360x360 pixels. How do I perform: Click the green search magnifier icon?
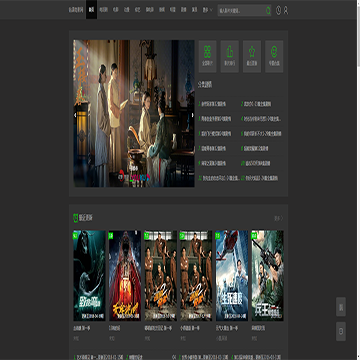268,11
